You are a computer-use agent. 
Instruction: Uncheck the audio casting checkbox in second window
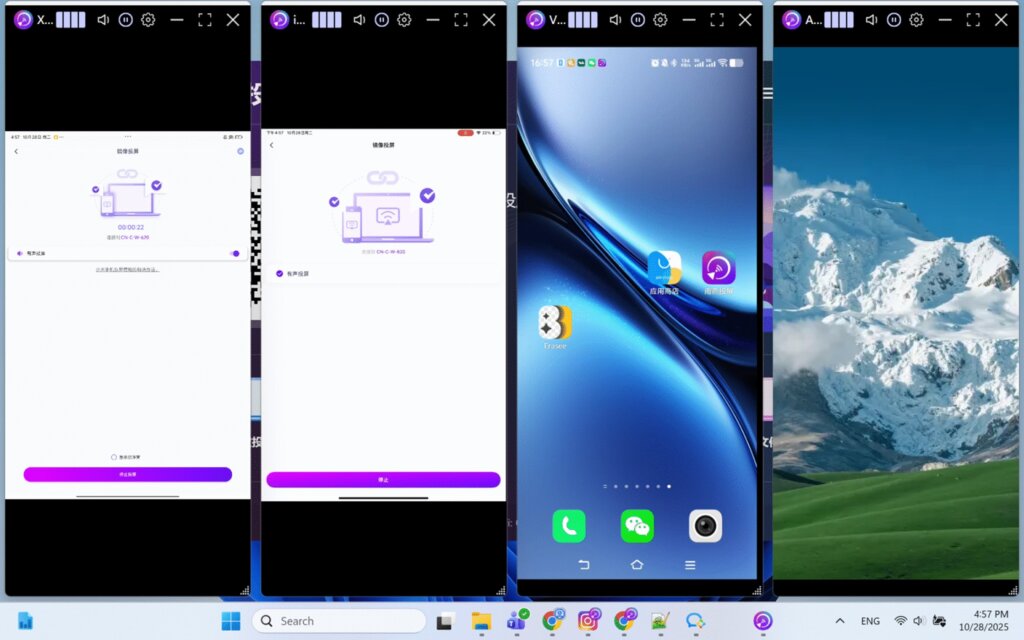(x=279, y=273)
